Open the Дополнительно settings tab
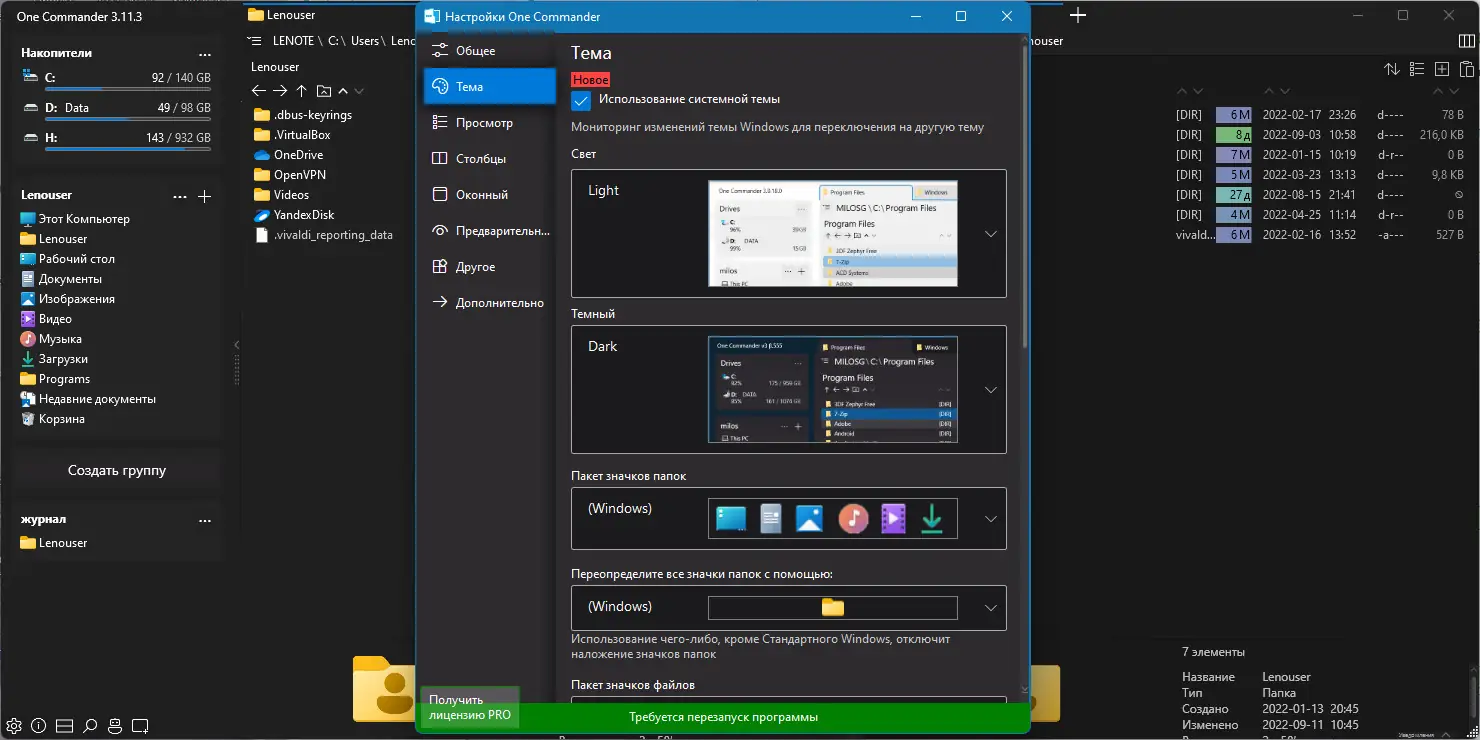This screenshot has height=740, width=1480. coord(489,303)
